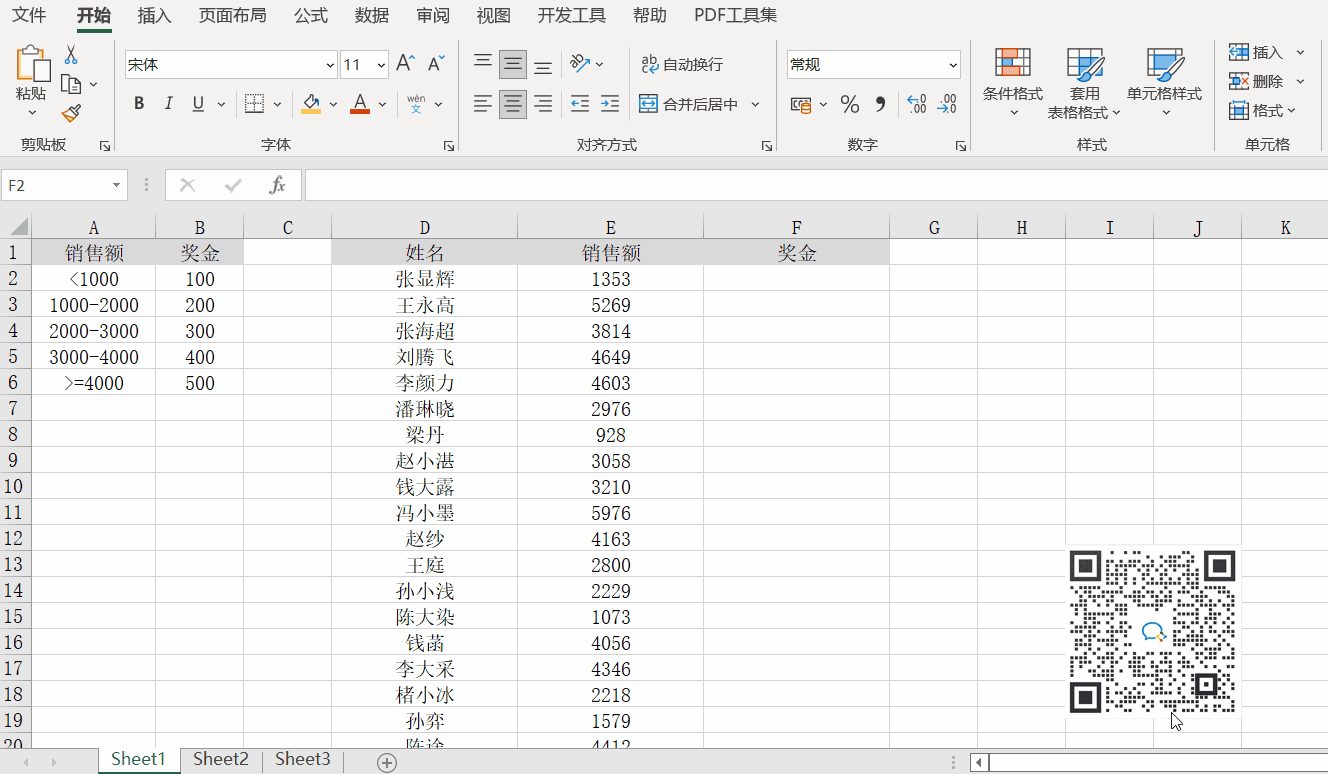The image size is (1328, 774).
Task: Select cell with name 张显辉
Action: click(424, 279)
